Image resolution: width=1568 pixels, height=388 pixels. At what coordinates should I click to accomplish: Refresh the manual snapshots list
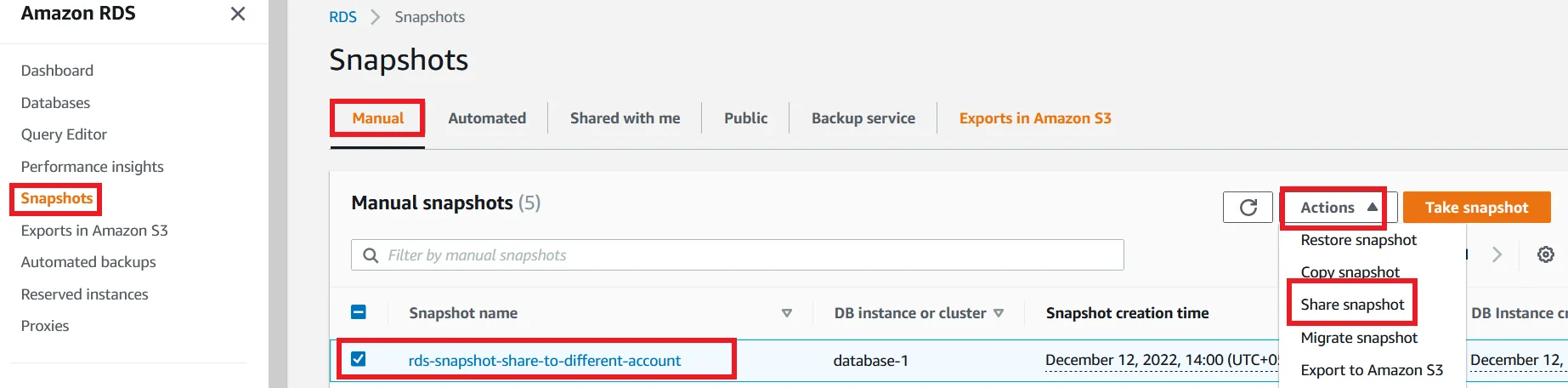(x=1248, y=207)
